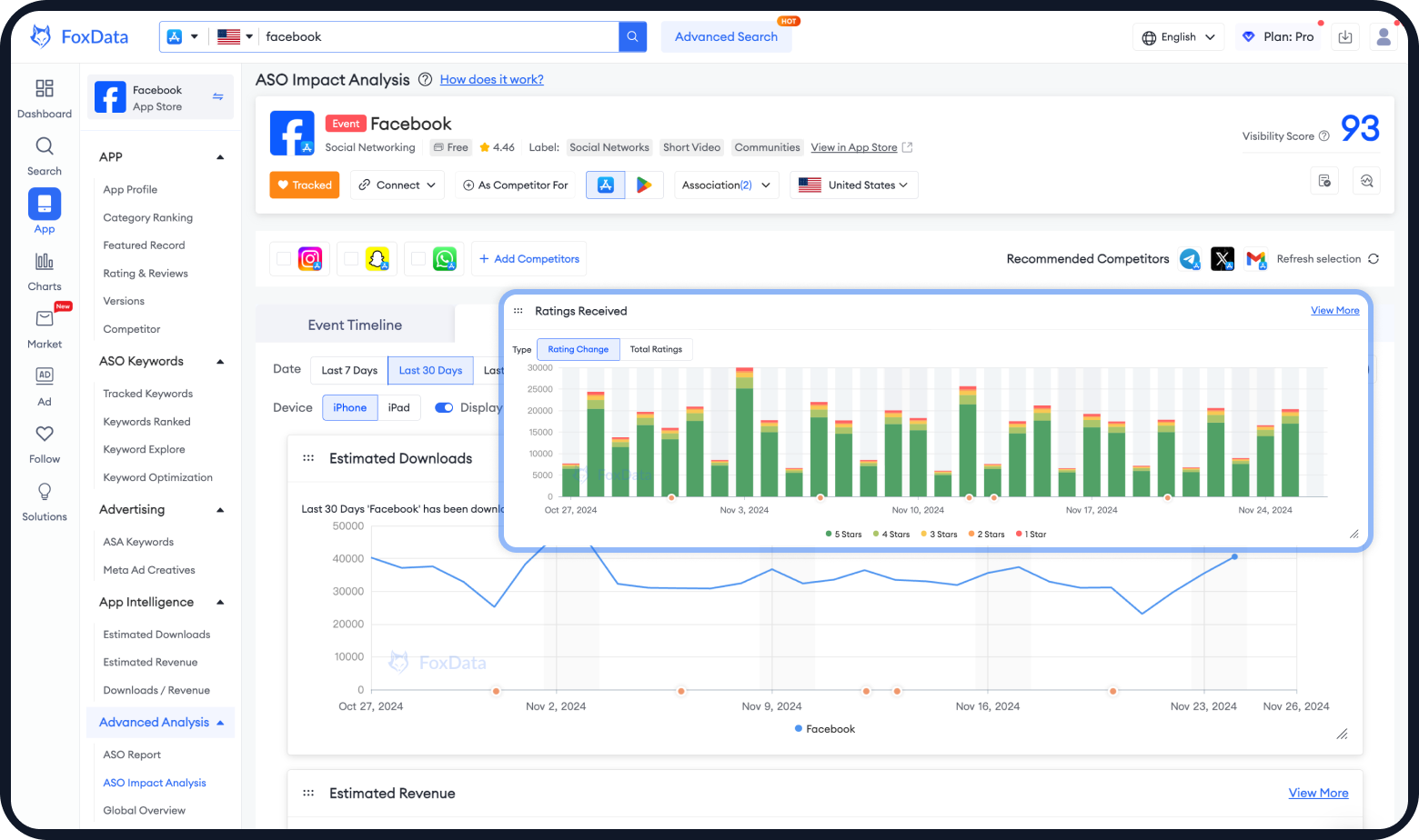The image size is (1419, 840).
Task: Open the country flag dropdown in search bar
Action: (235, 37)
